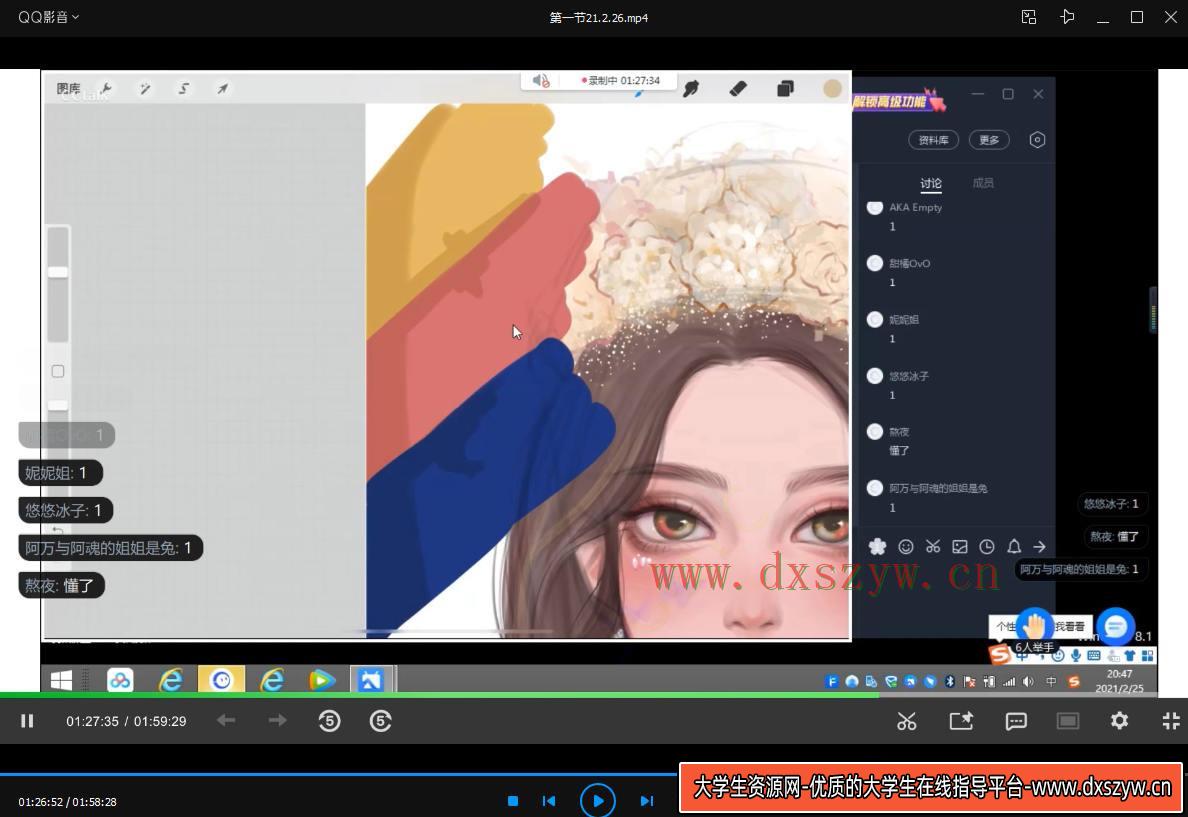Click the Sogou input S icon in tray
Image resolution: width=1188 pixels, height=817 pixels.
(x=1073, y=681)
